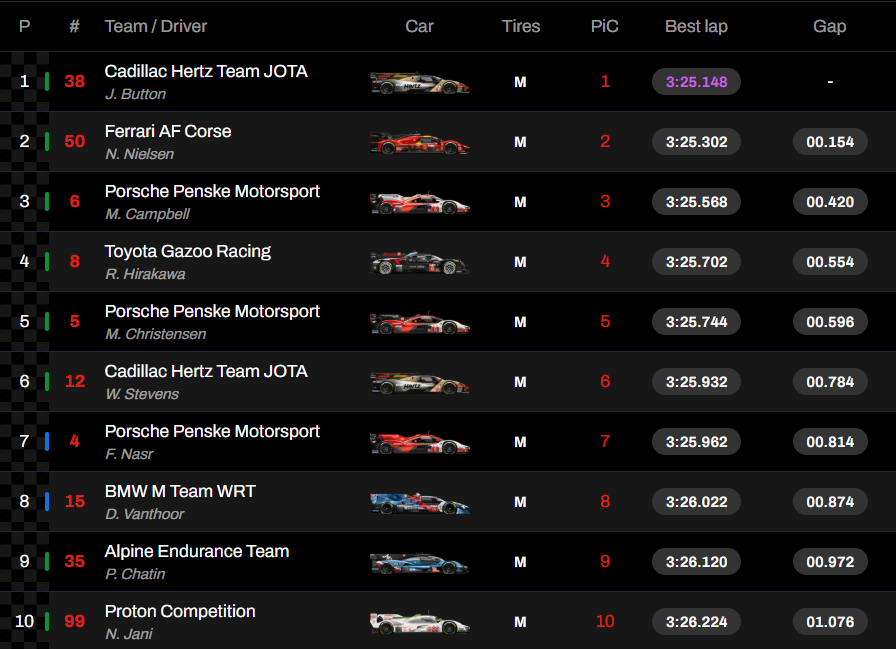Select the Alpine #35 car icon

pos(420,563)
